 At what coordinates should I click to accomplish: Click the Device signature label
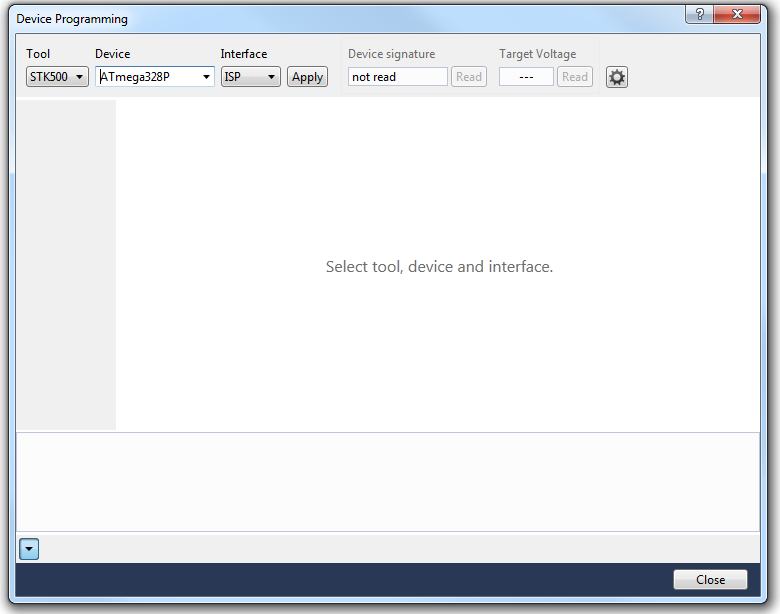tap(391, 54)
